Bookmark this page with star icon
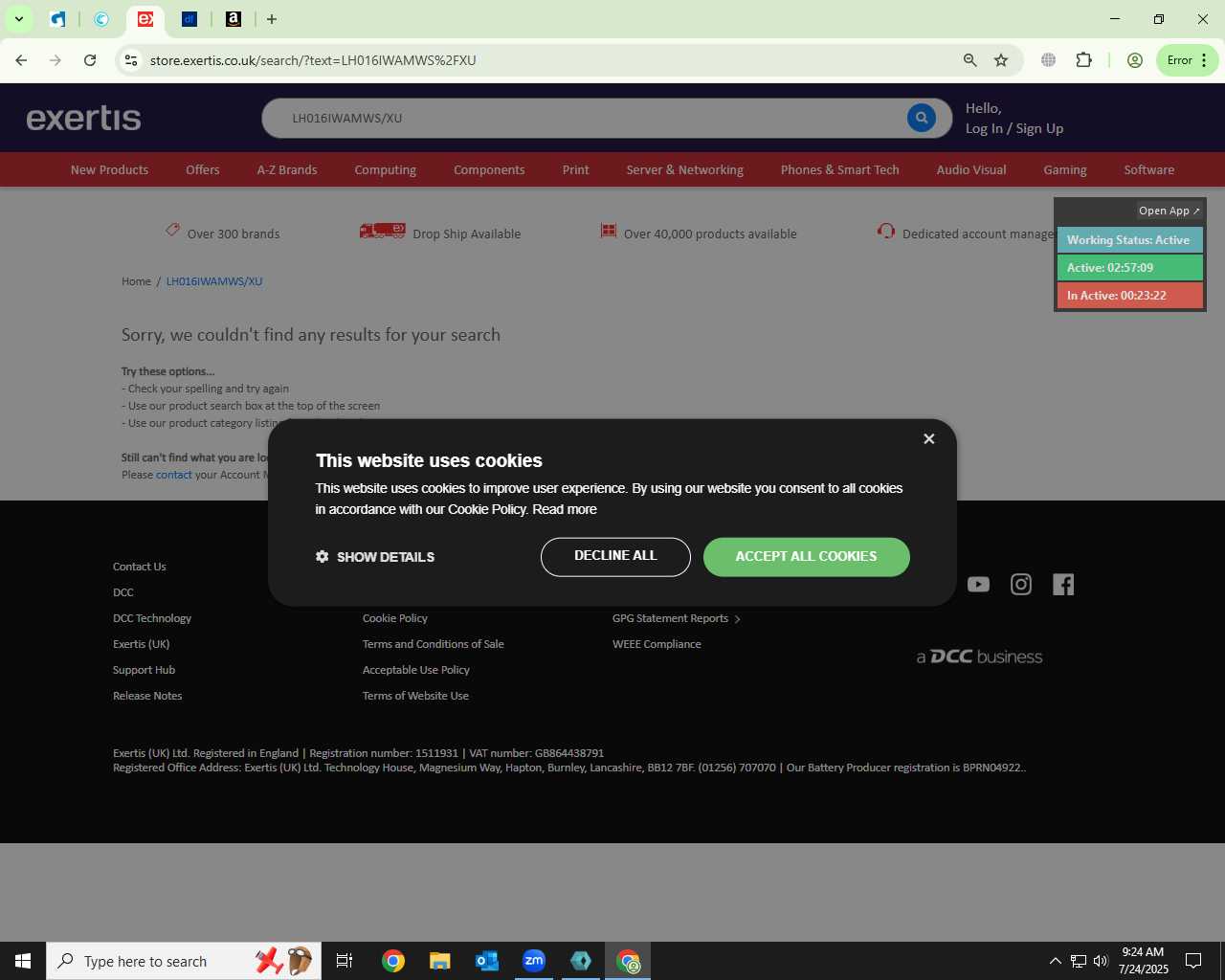The image size is (1225, 980). 1001,60
